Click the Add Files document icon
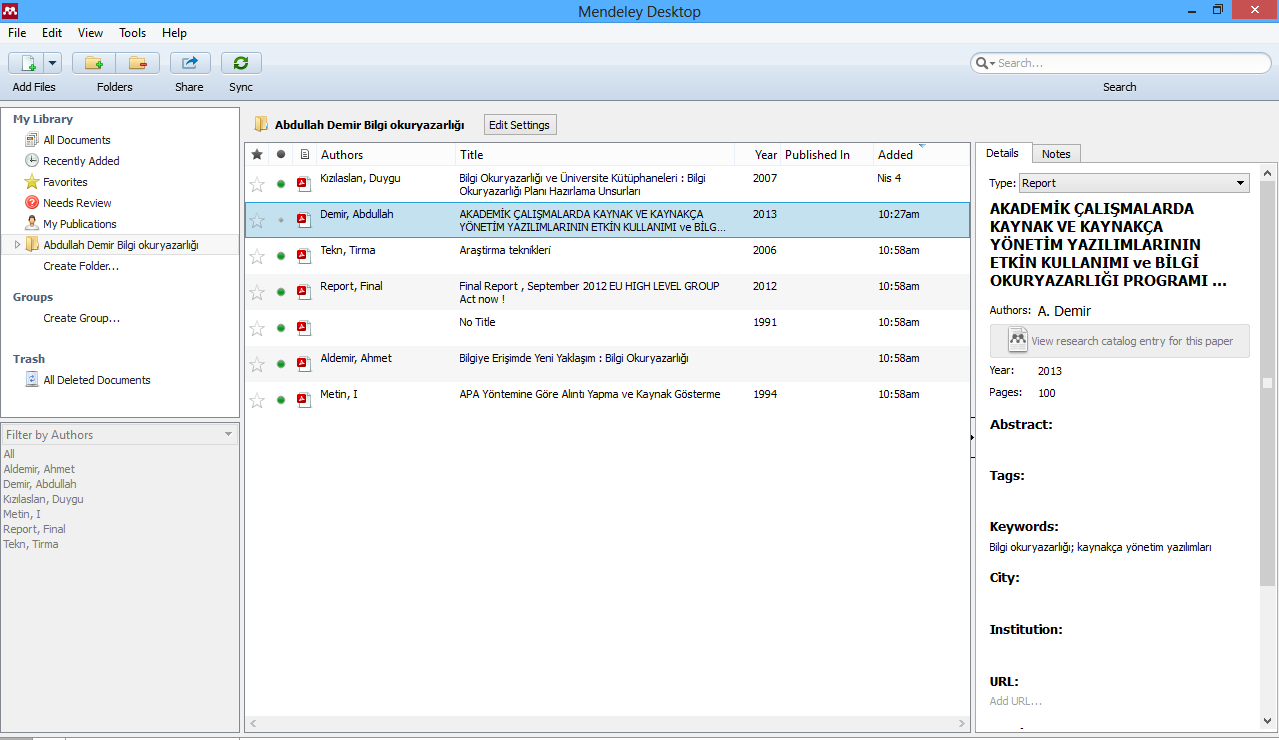The height and width of the screenshot is (740, 1279). click(x=26, y=63)
